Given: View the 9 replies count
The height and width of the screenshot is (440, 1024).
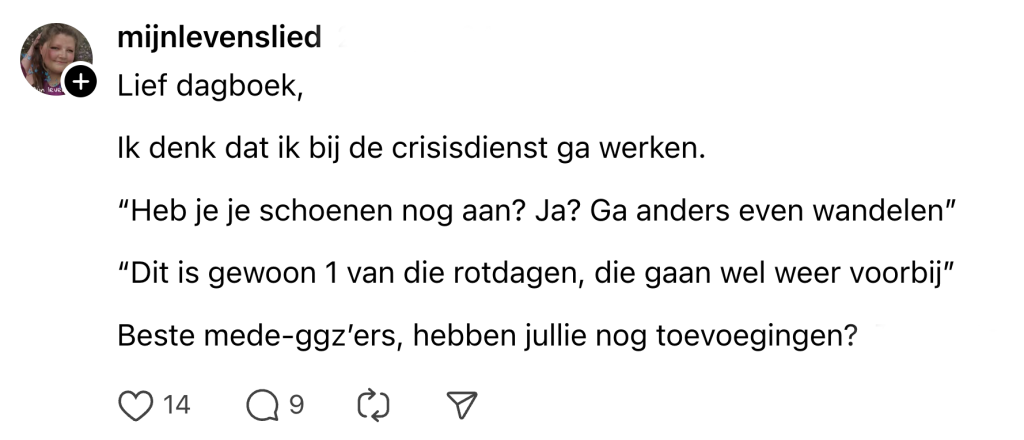Looking at the screenshot, I should [296, 404].
